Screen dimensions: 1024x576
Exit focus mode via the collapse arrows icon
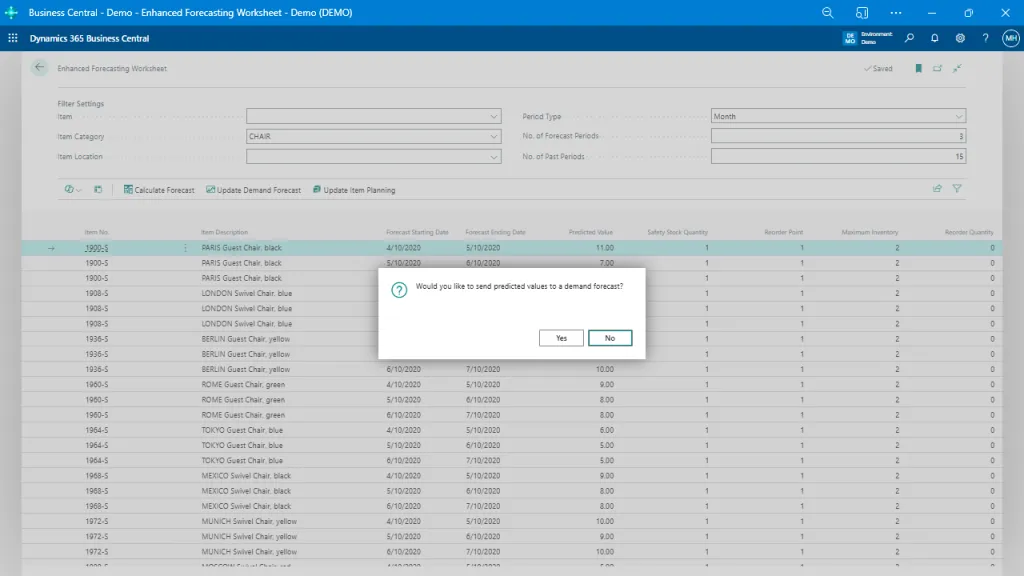[956, 68]
